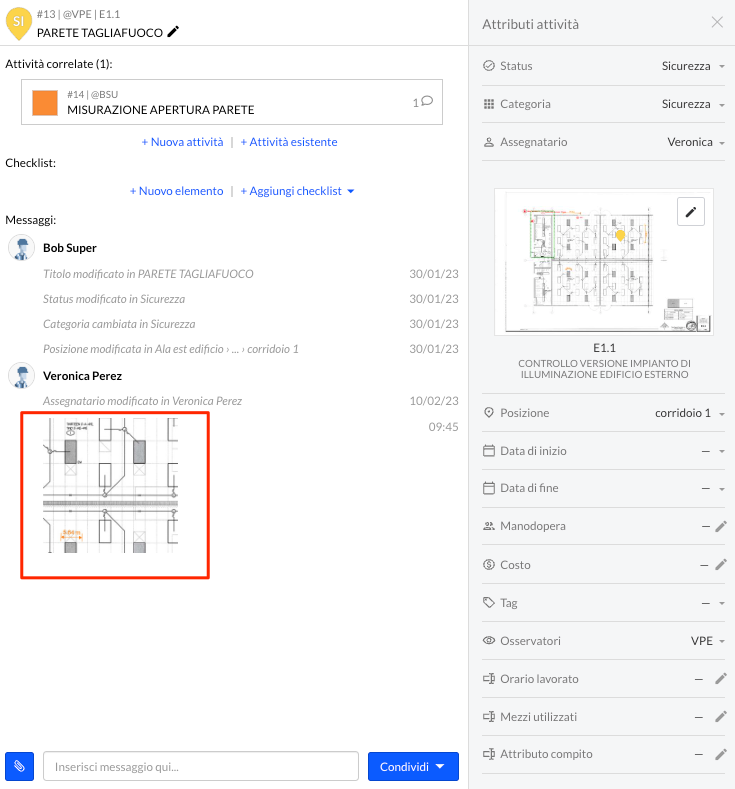Click the + Nuova attività link
The image size is (735, 789).
tap(182, 142)
